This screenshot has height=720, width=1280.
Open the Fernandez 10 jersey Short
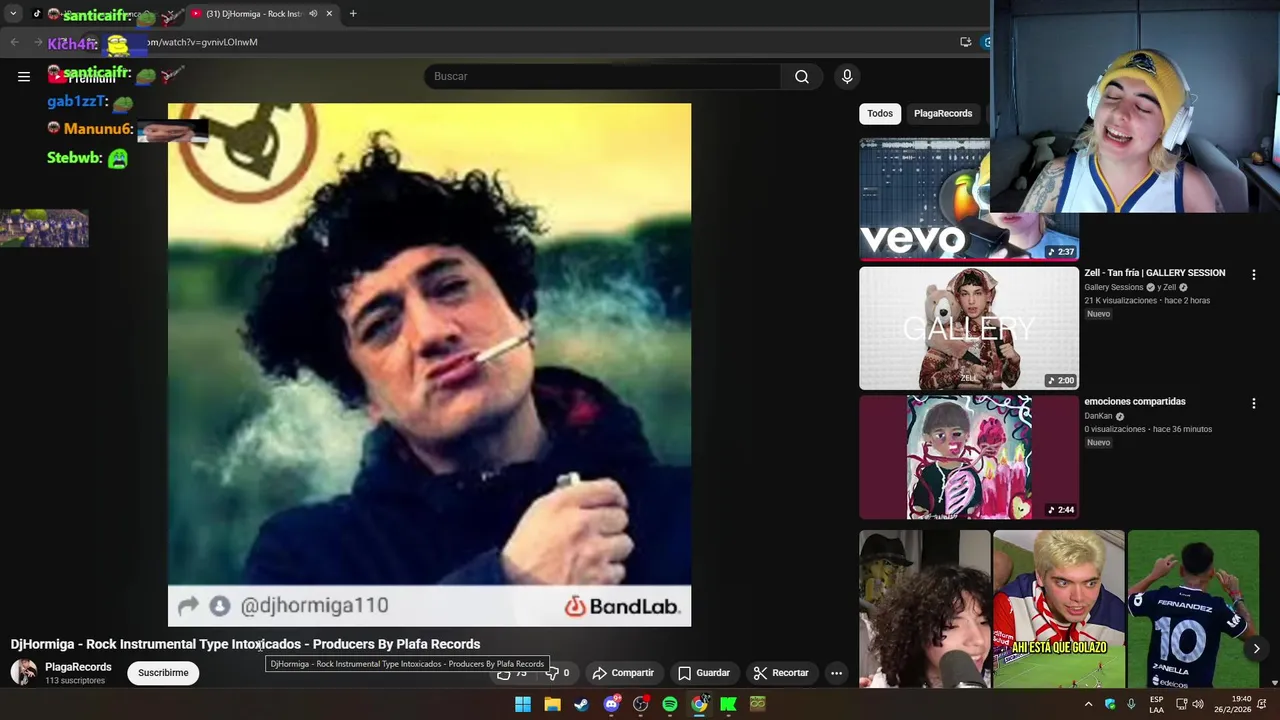(x=1193, y=609)
